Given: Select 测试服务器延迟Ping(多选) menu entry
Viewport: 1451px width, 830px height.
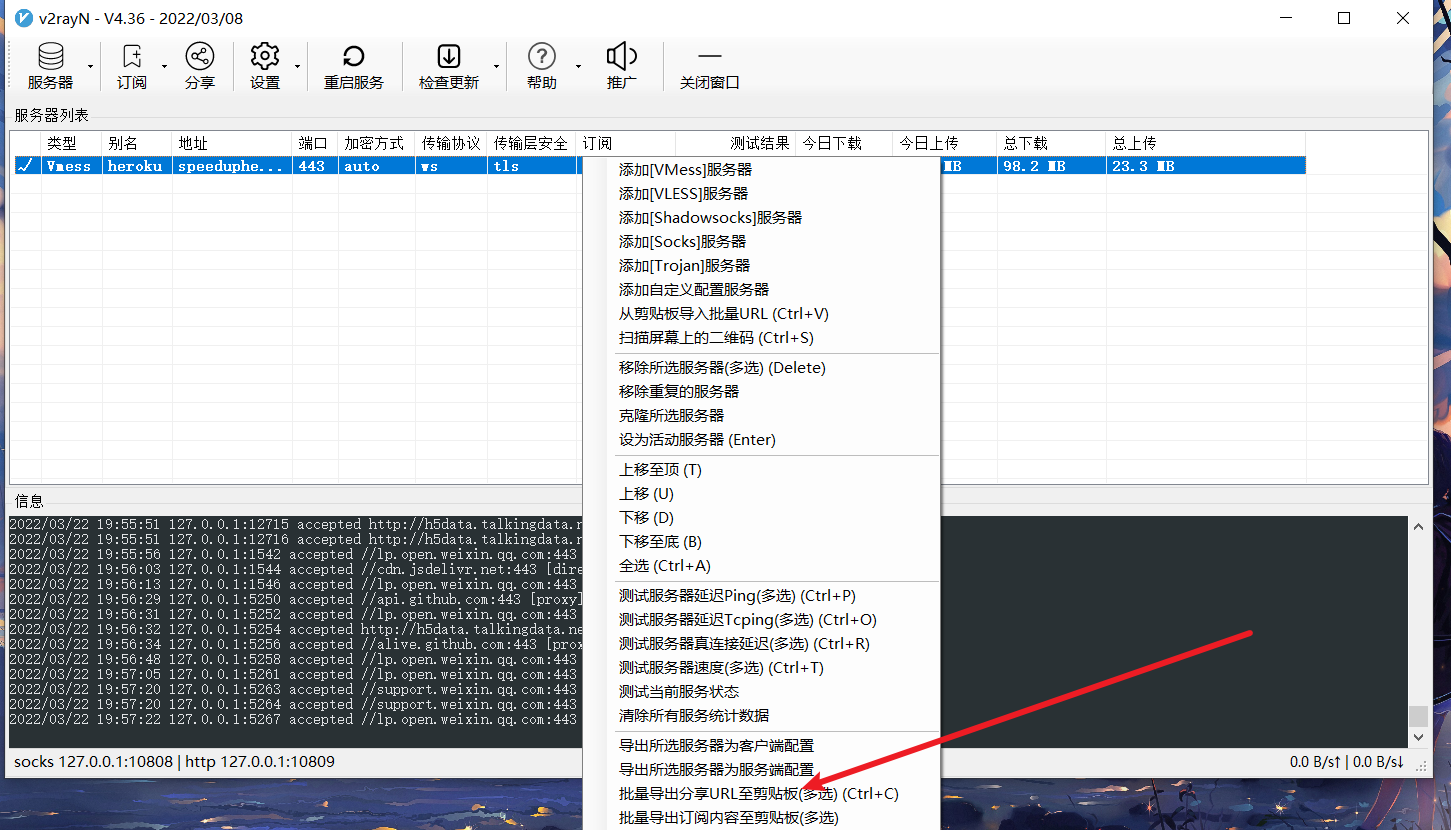Looking at the screenshot, I should coord(761,596).
